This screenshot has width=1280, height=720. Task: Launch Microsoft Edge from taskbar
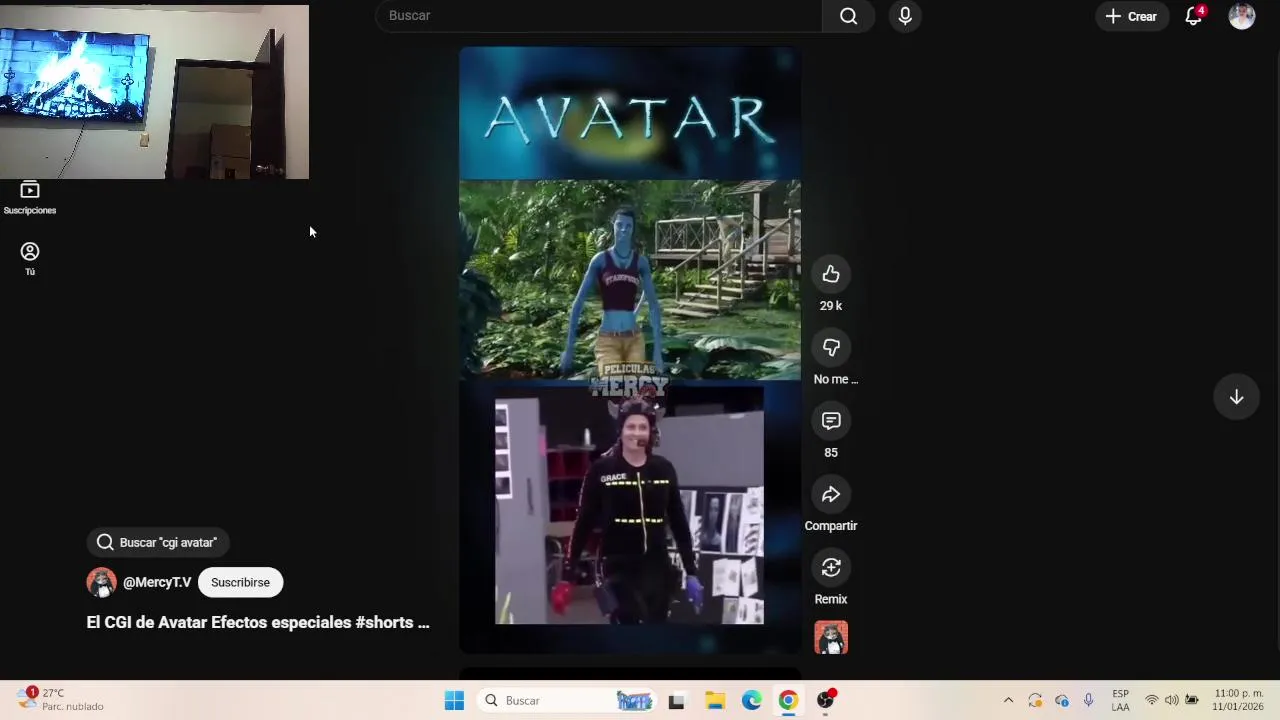[x=751, y=701]
